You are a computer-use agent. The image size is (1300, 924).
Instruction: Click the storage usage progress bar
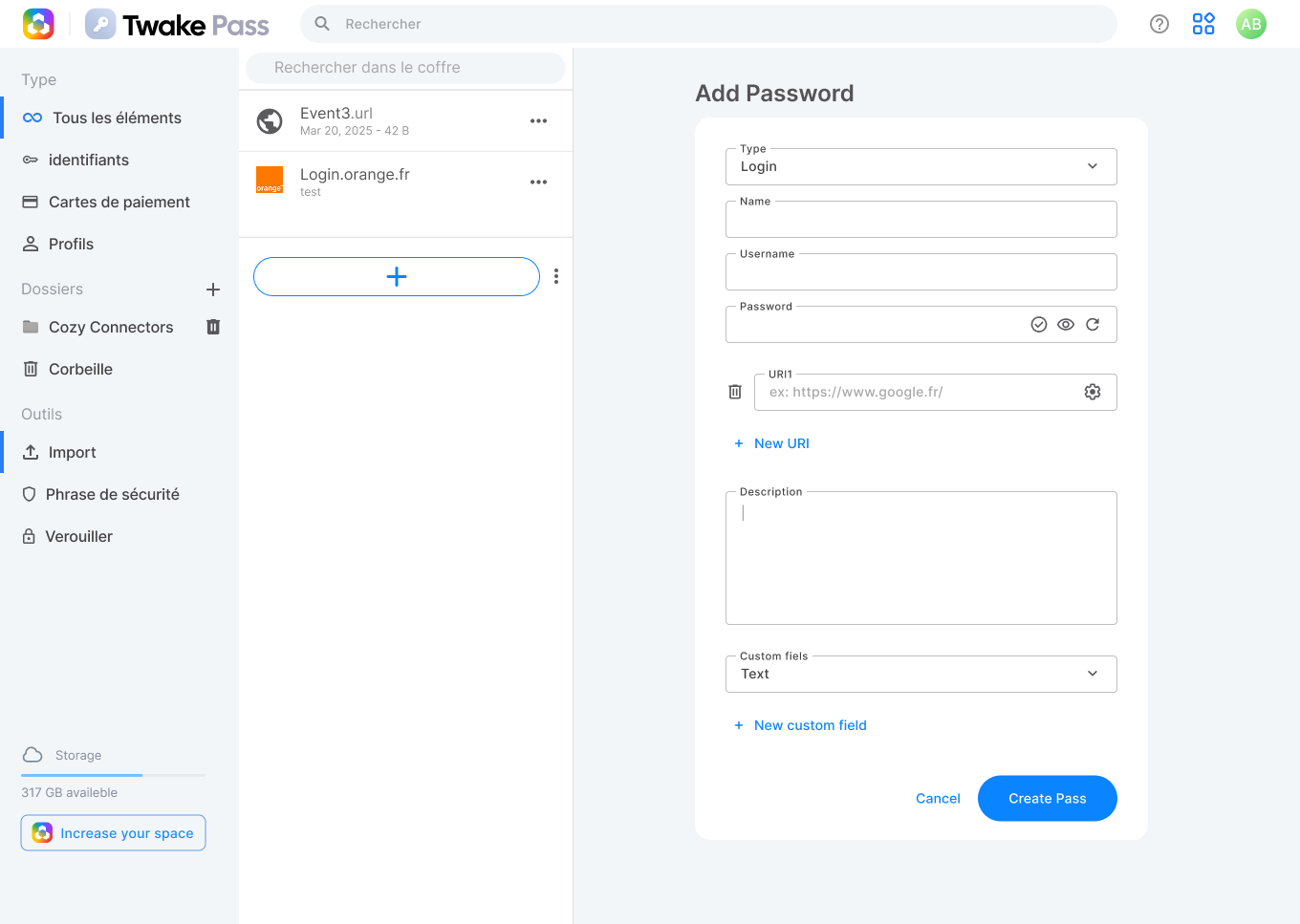coord(113,775)
